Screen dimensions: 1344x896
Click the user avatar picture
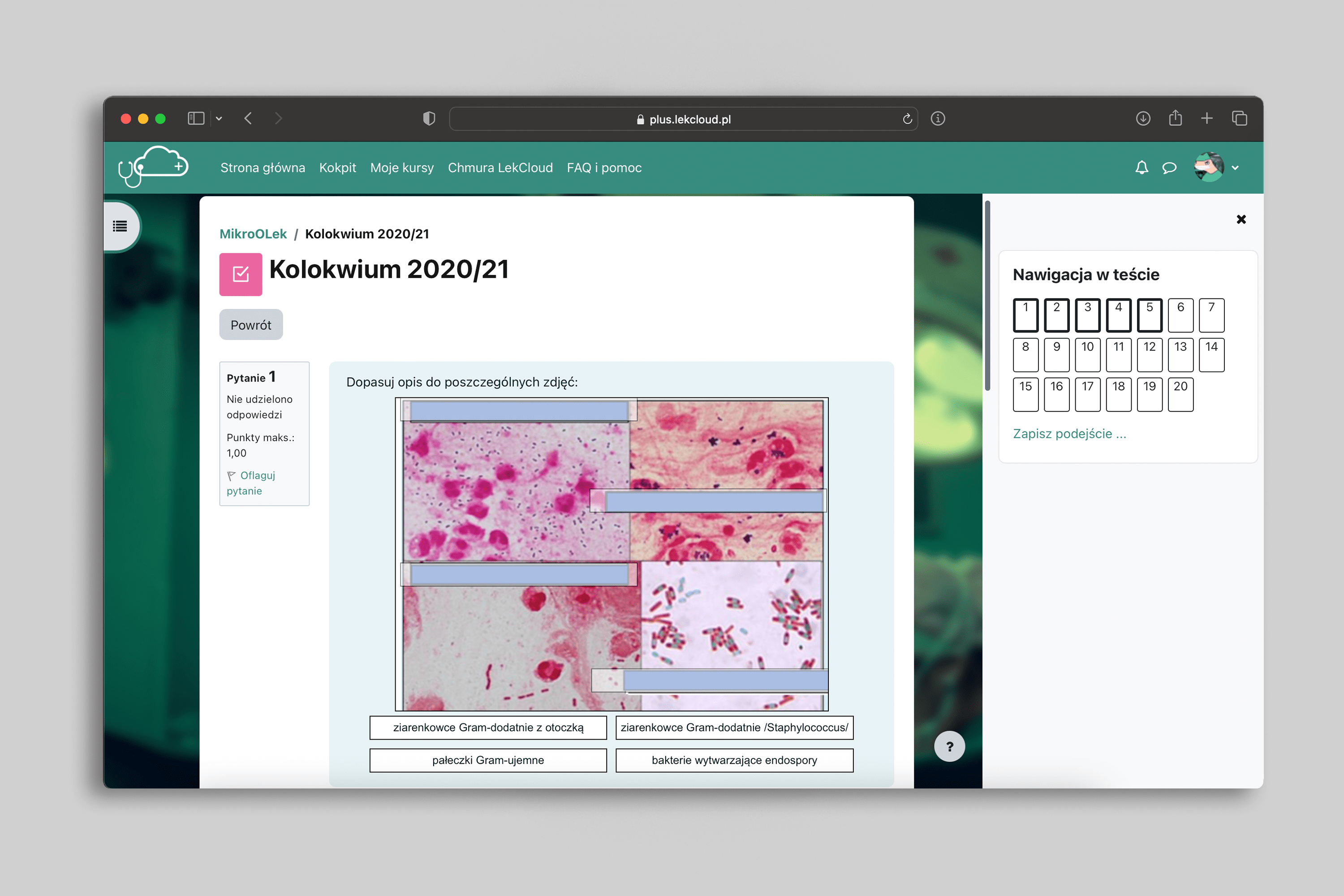tap(1209, 168)
